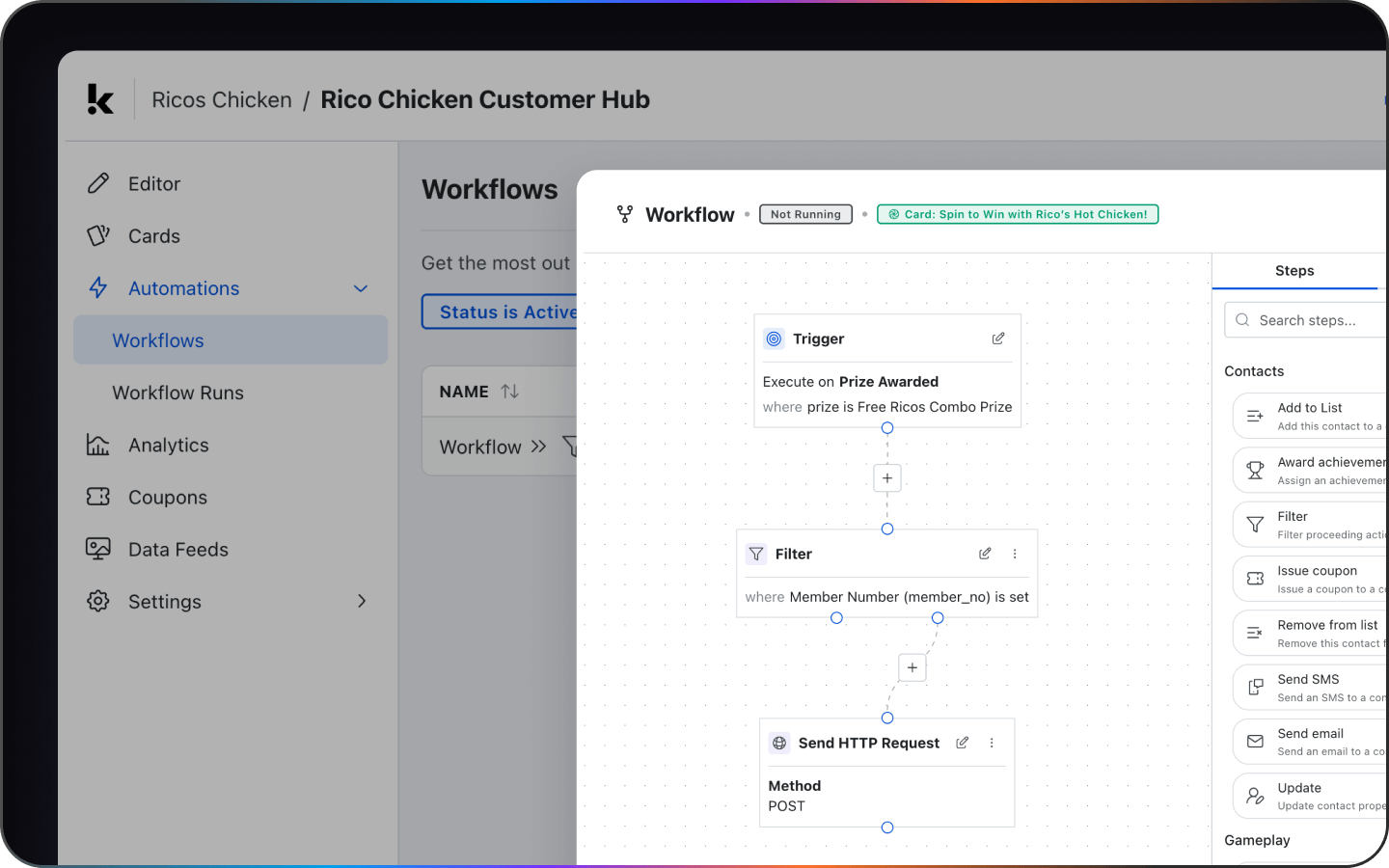Open the Filter step more options menu

coord(1015,554)
